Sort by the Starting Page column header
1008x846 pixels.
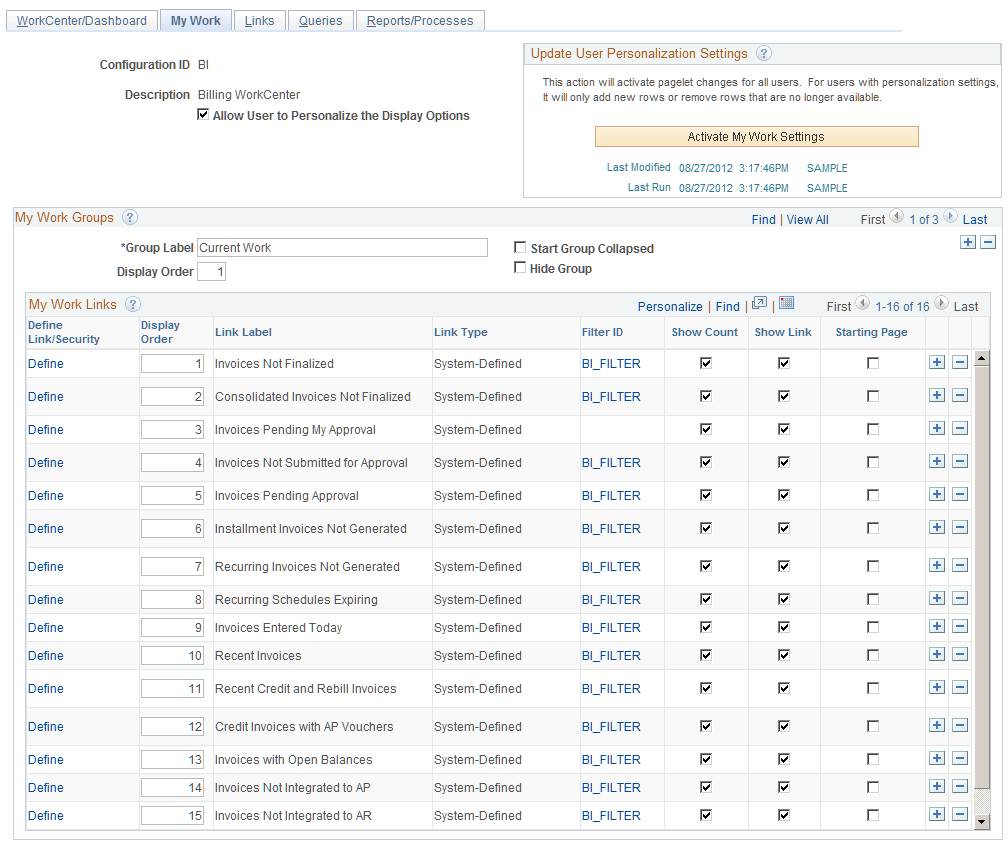(x=871, y=332)
